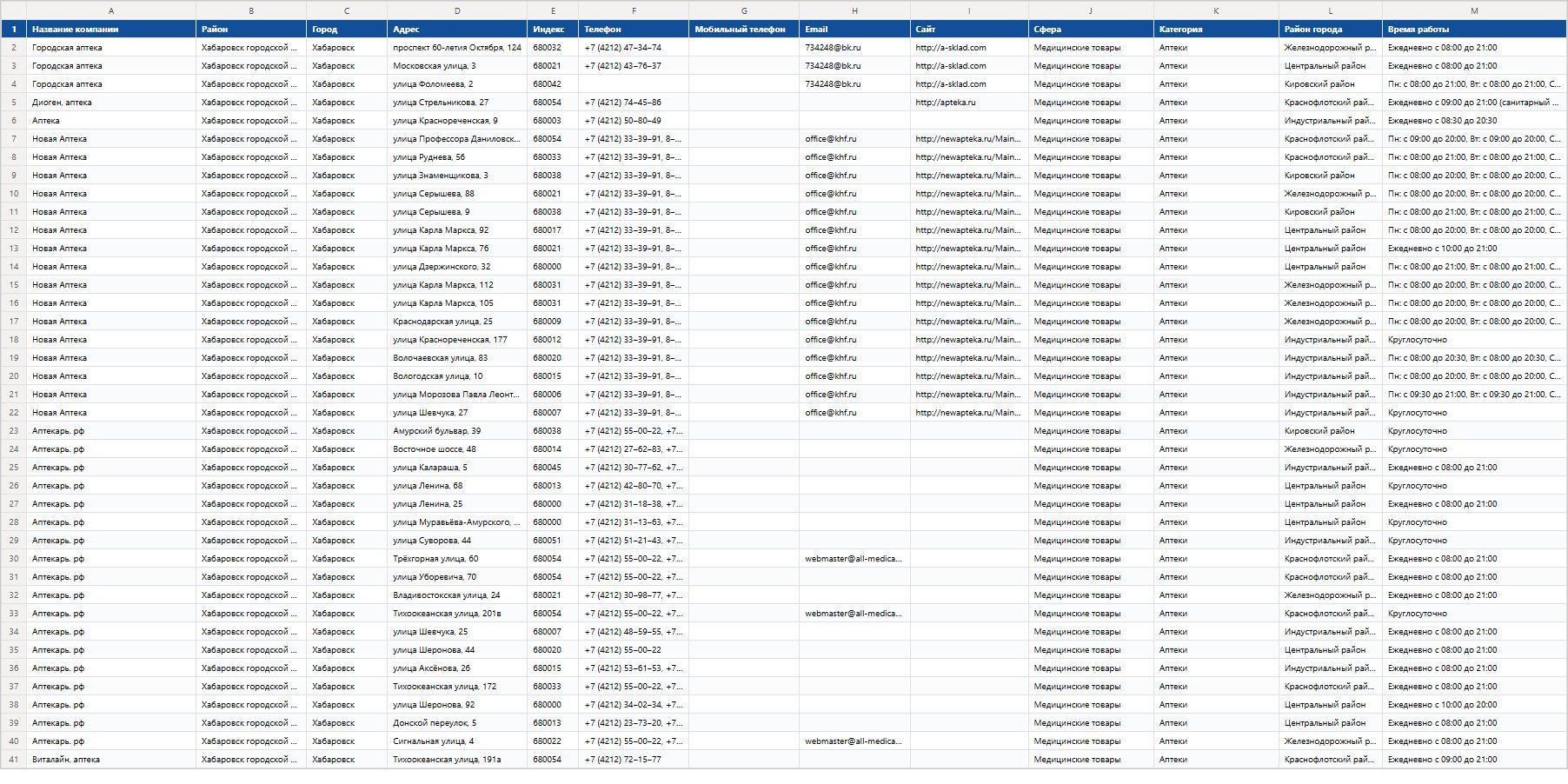Click the 'Название компании' header cell

click(111, 29)
